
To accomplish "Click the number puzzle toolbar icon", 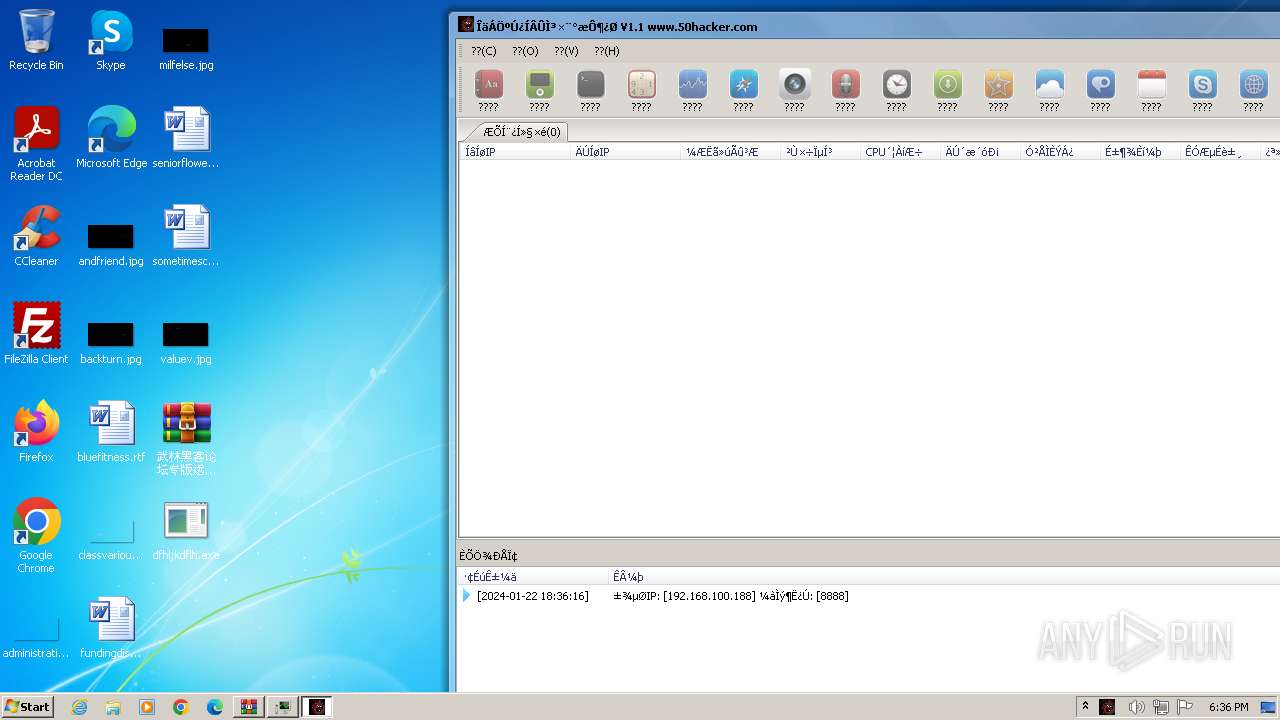I will tap(641, 85).
